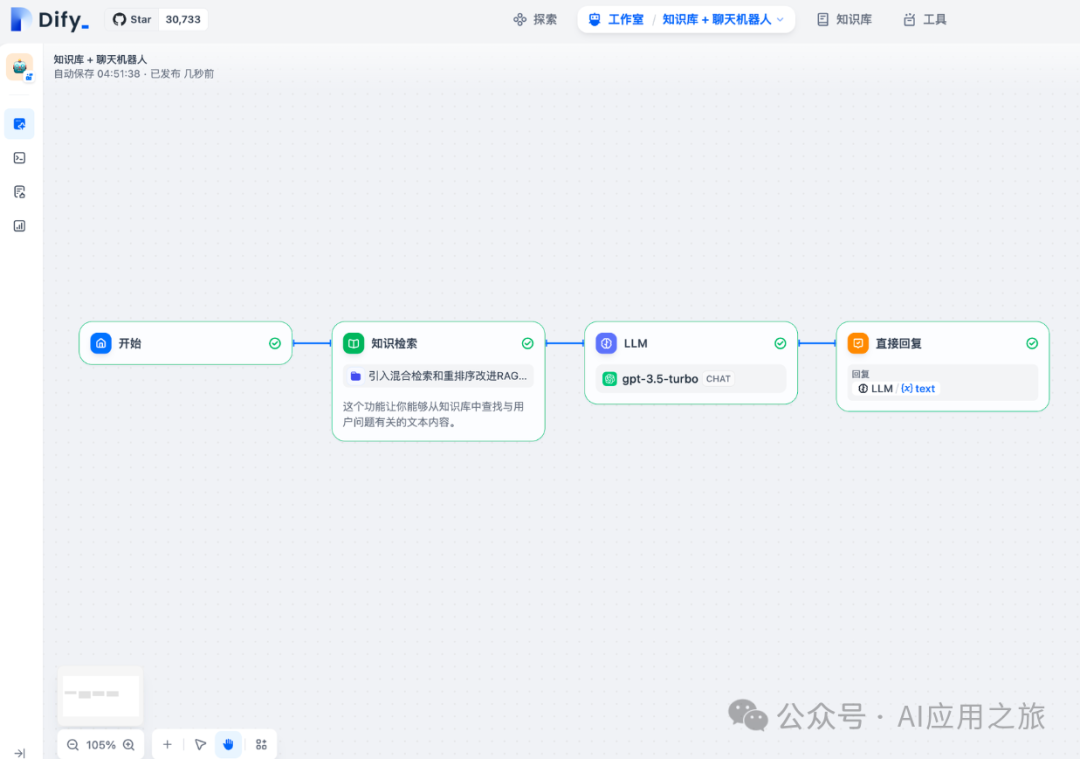Click the workflow minimap thumbnail
1080x759 pixels.
(x=100, y=695)
